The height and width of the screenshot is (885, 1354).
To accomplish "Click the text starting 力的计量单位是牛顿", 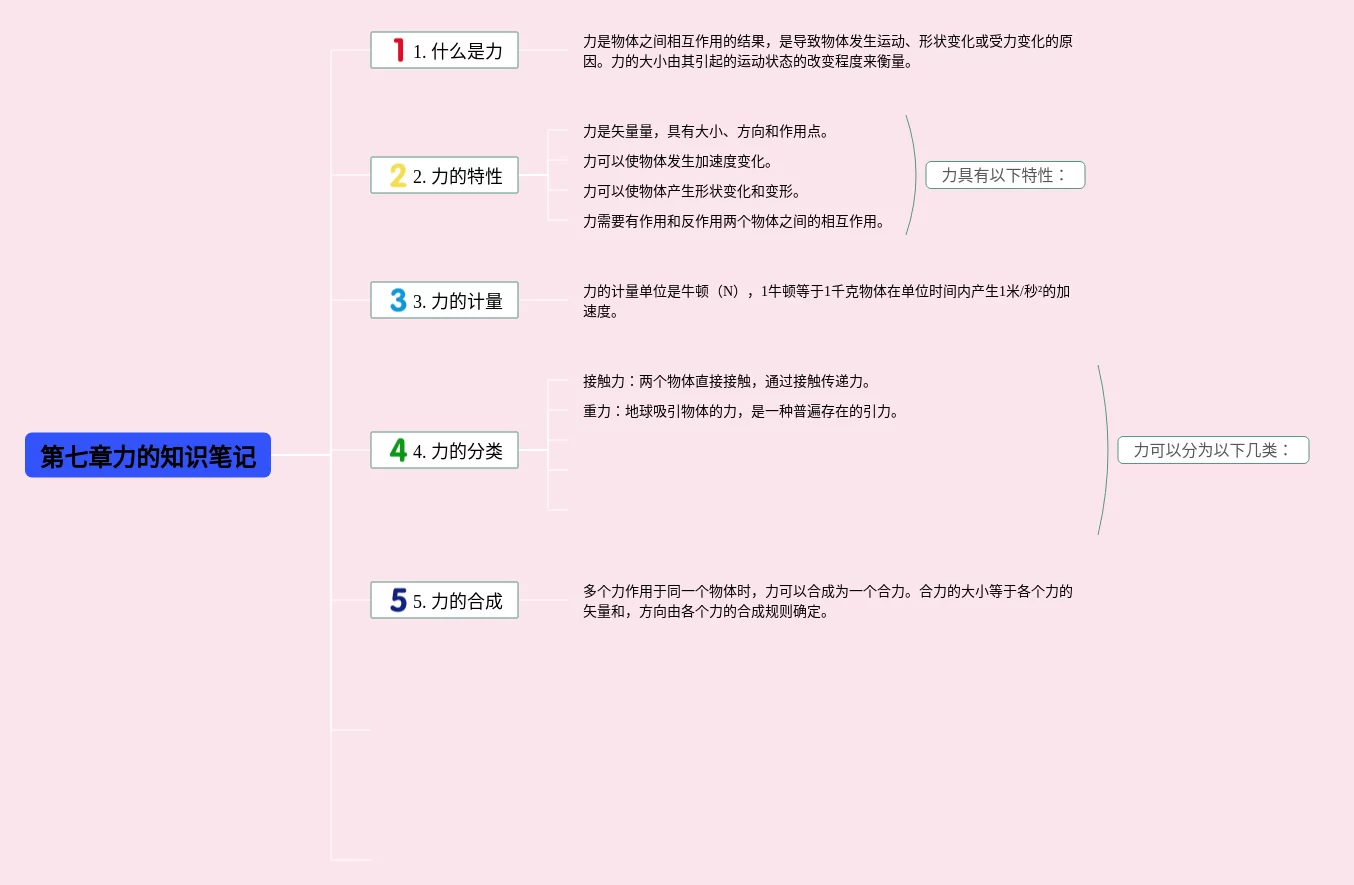I will pos(827,301).
